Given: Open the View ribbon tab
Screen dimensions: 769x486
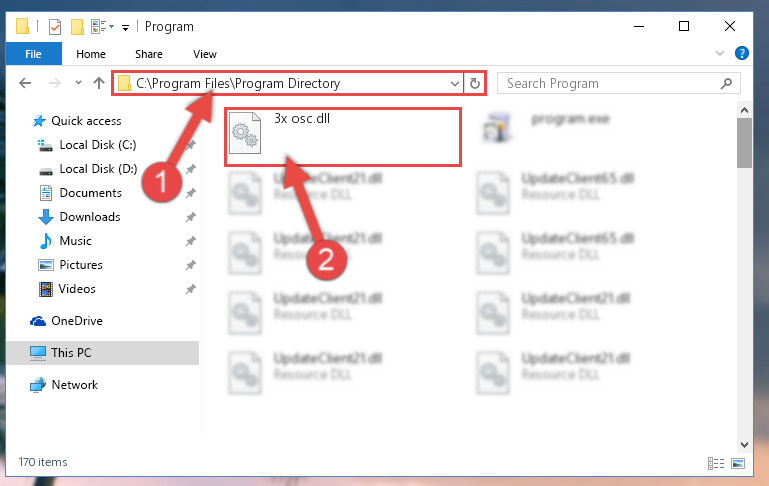Looking at the screenshot, I should tap(205, 54).
